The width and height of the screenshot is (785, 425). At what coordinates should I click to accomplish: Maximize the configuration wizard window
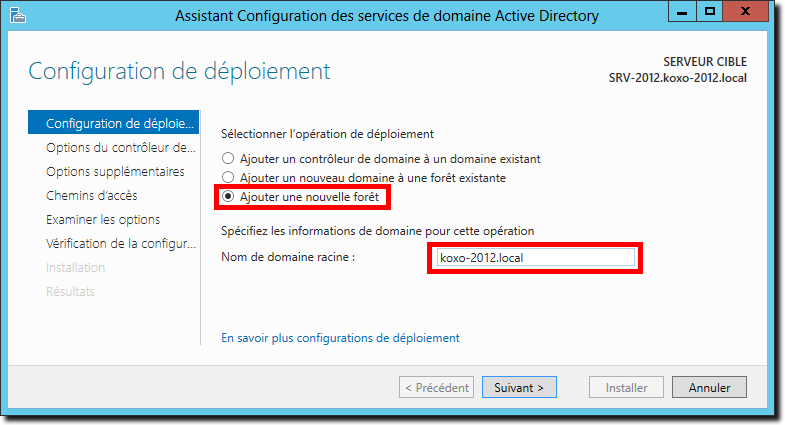click(x=709, y=12)
